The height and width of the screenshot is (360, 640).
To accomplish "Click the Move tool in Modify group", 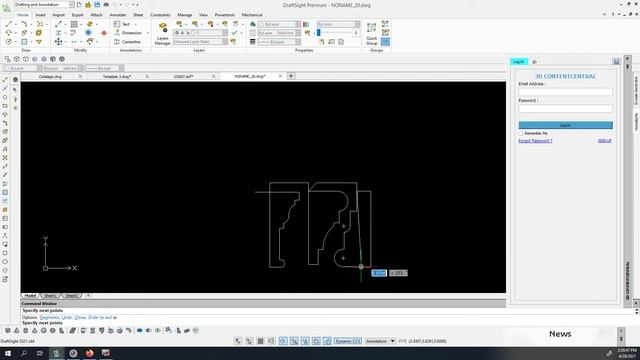I will 59,42.
